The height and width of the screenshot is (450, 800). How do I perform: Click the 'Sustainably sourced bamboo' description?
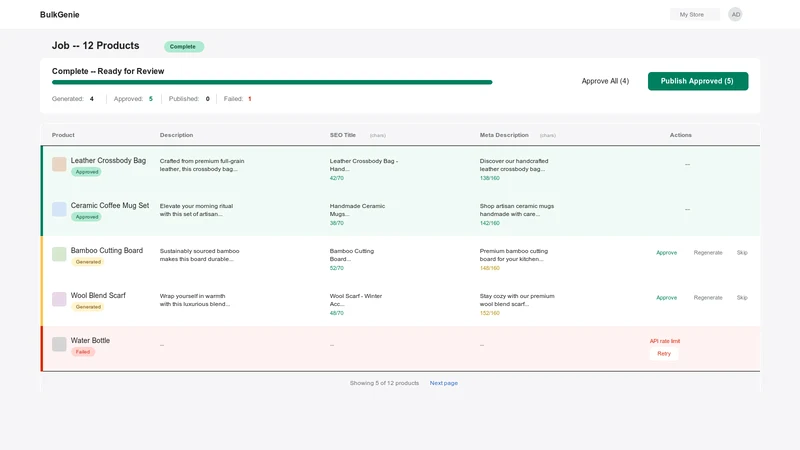coord(199,255)
